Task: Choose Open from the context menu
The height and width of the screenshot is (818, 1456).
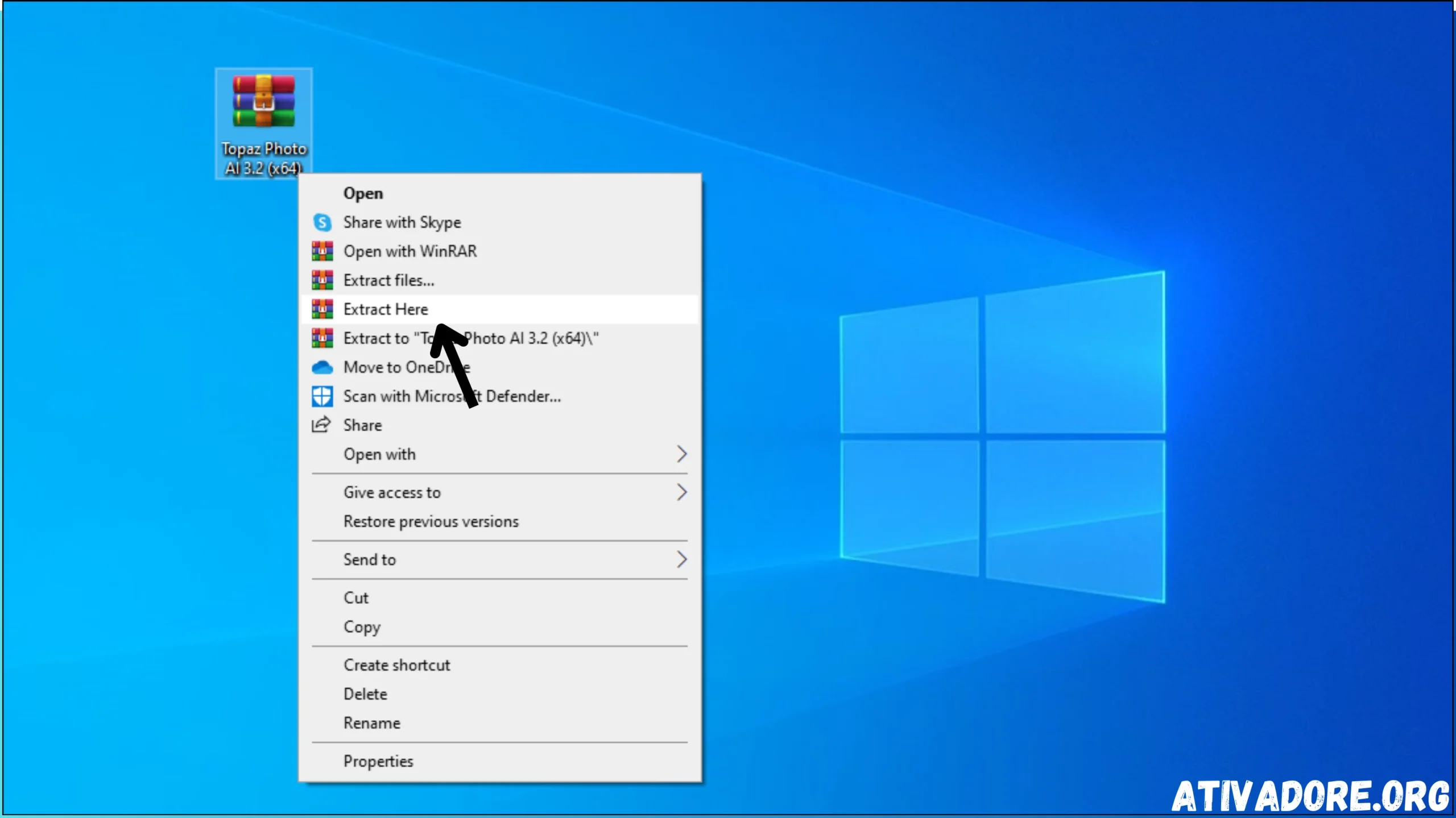Action: click(x=499, y=193)
